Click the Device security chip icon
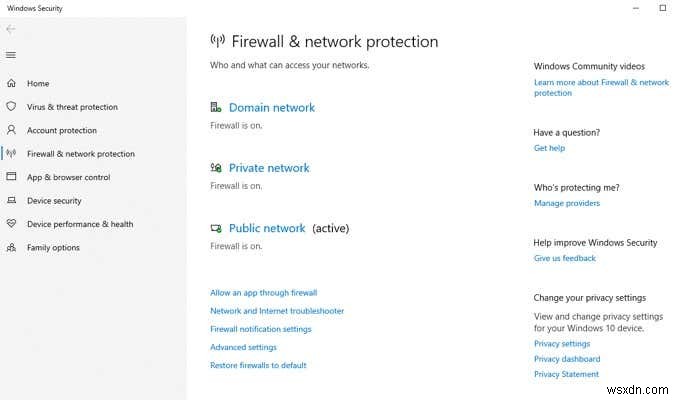This screenshot has width=680, height=400. tap(11, 201)
